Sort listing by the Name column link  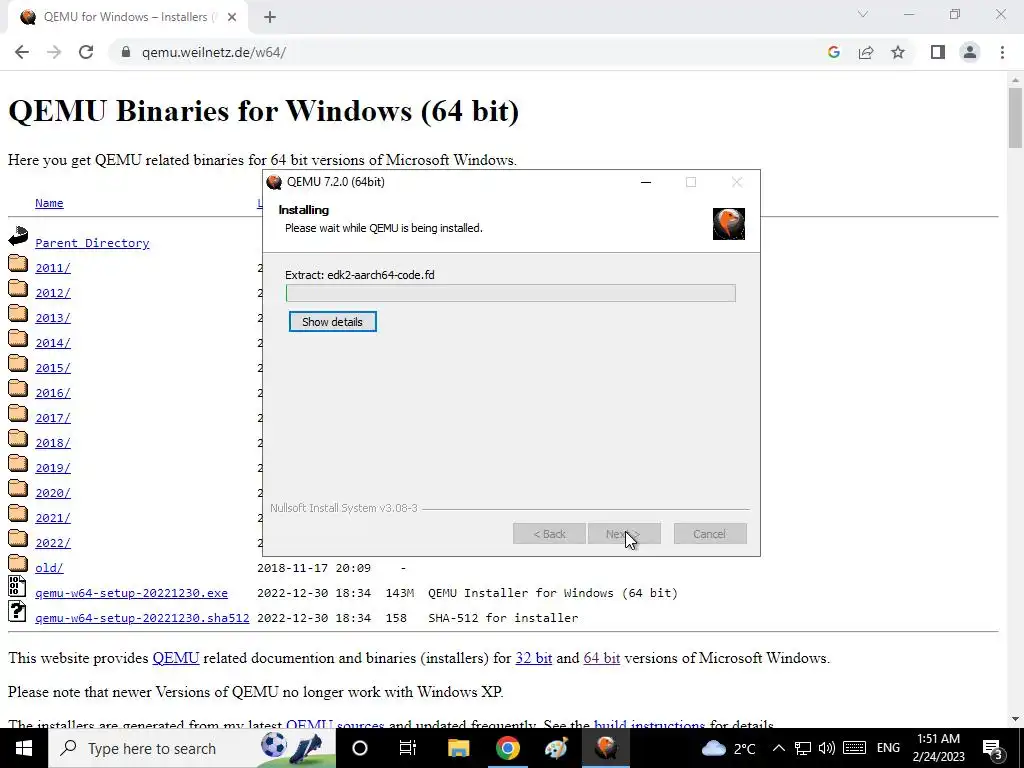[49, 203]
